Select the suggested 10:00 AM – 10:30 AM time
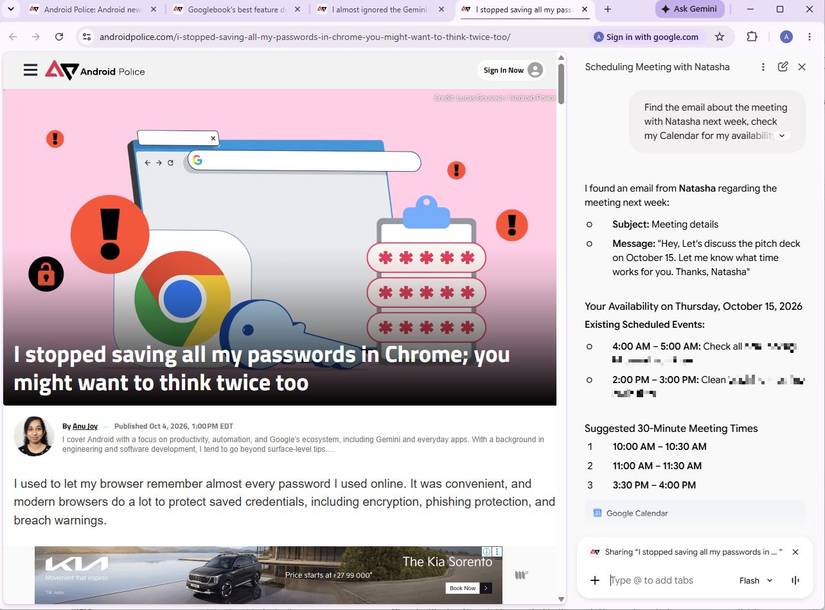The width and height of the screenshot is (825, 610). tap(659, 446)
